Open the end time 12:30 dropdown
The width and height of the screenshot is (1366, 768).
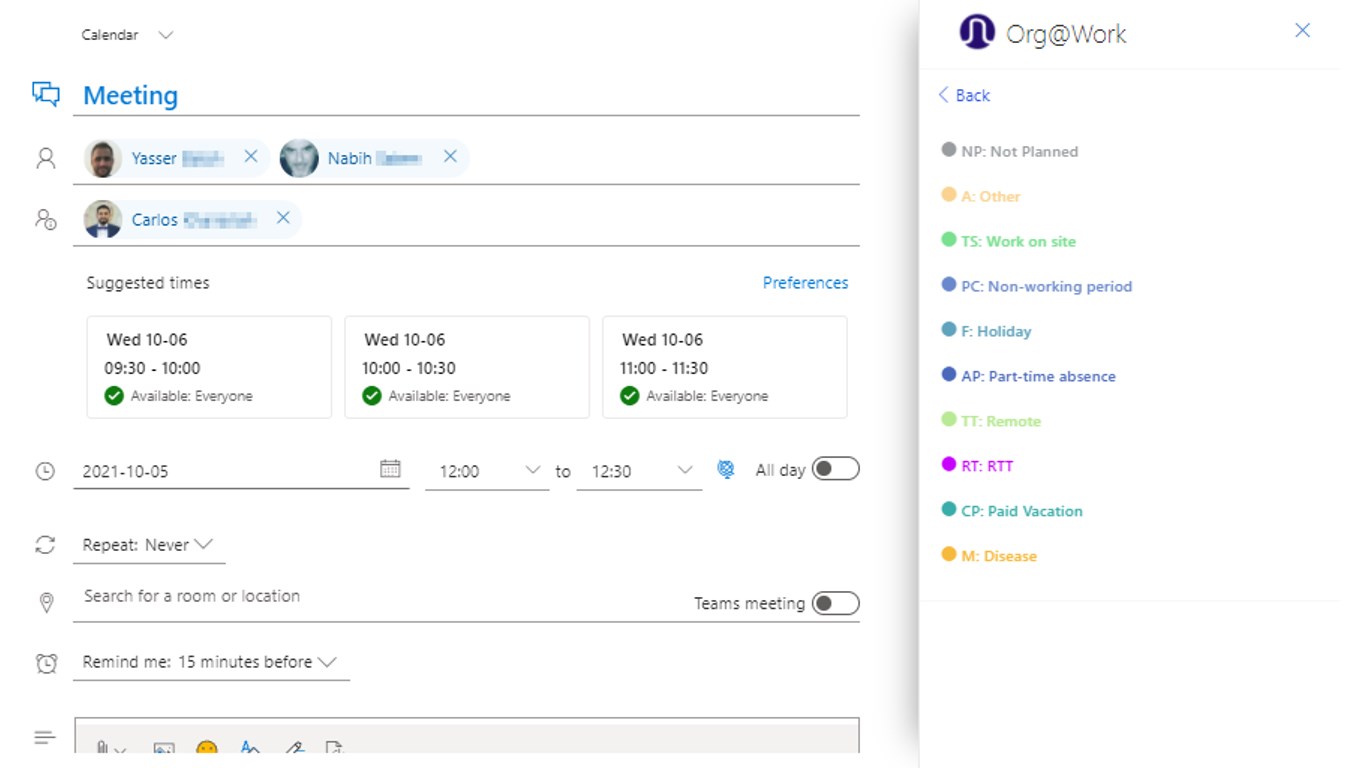[684, 470]
